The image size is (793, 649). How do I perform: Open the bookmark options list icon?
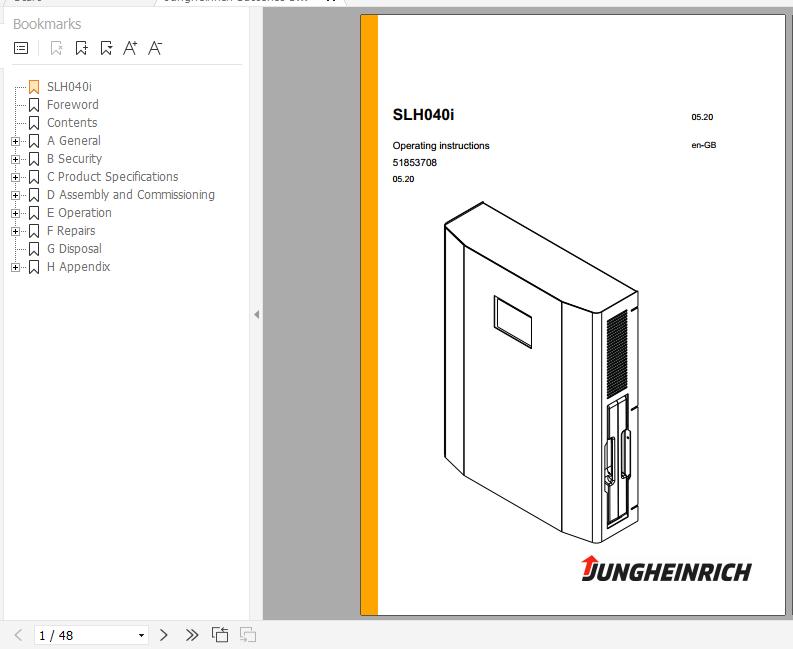click(x=21, y=48)
